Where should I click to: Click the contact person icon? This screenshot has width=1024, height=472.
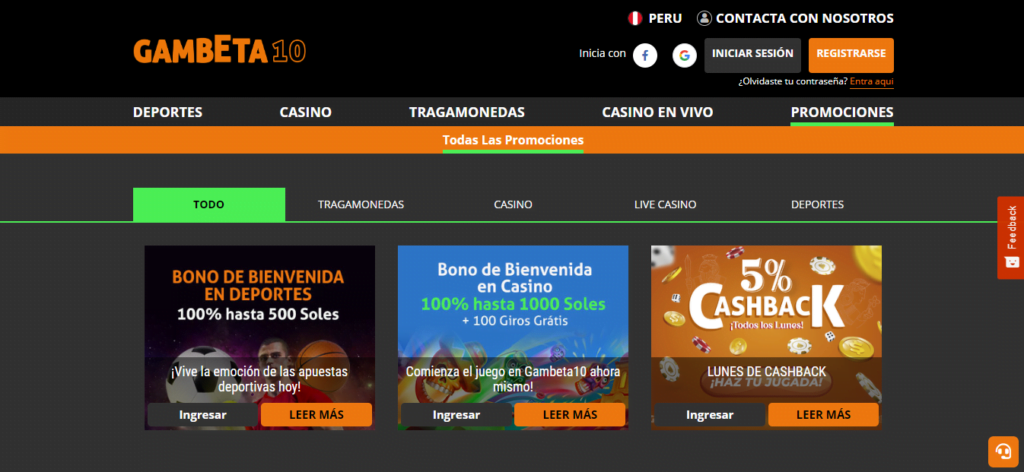click(x=704, y=18)
